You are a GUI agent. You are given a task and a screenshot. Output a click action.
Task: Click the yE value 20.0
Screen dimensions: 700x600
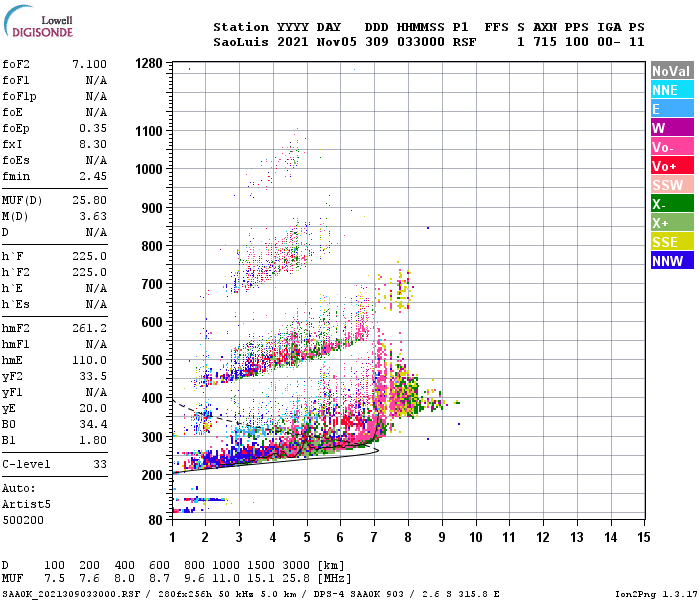[93, 408]
